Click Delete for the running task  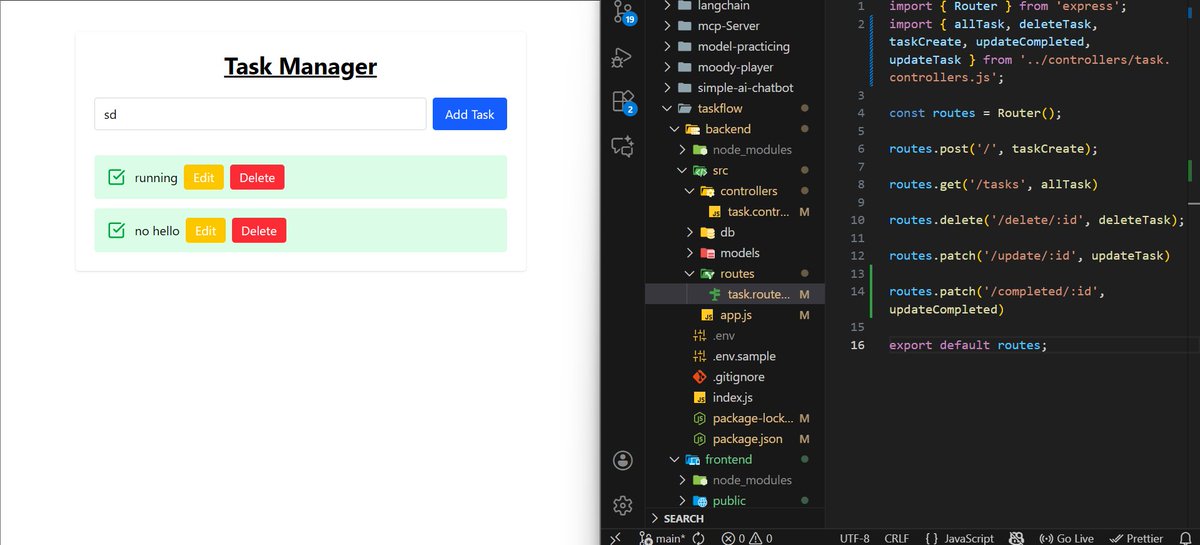[257, 177]
